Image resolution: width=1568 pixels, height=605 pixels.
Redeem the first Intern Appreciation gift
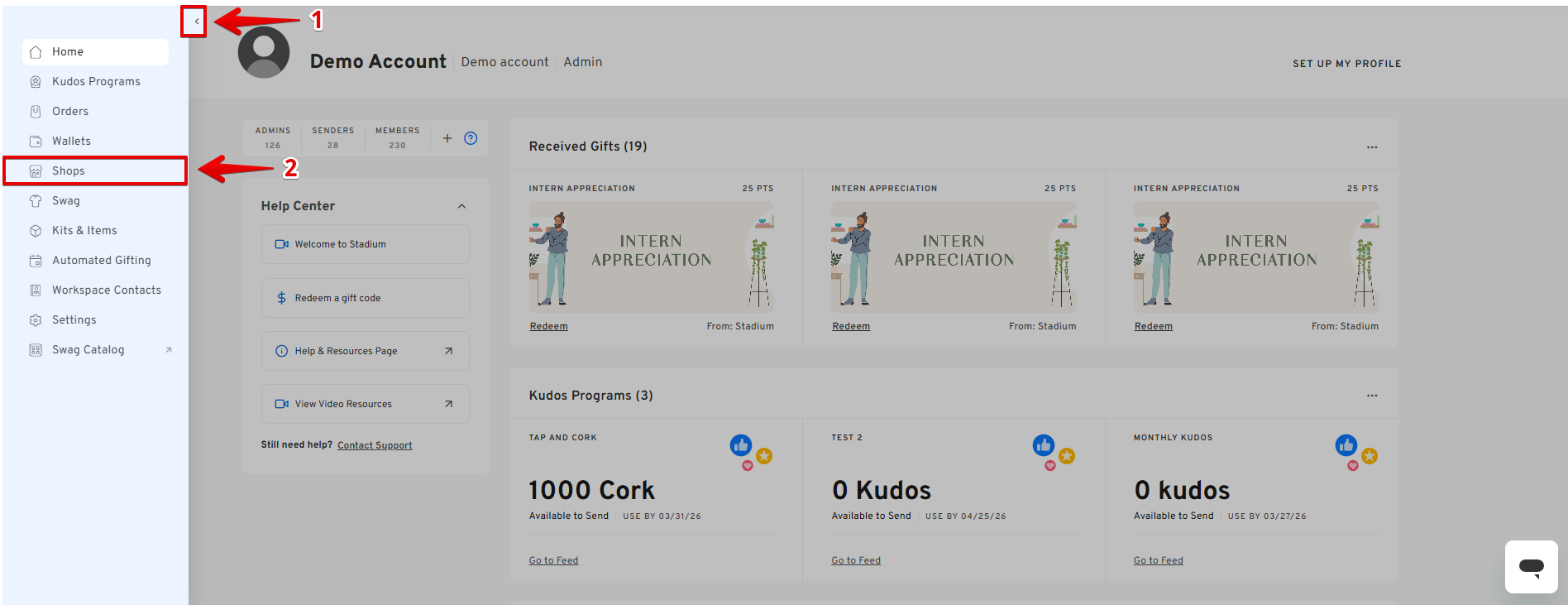click(548, 326)
